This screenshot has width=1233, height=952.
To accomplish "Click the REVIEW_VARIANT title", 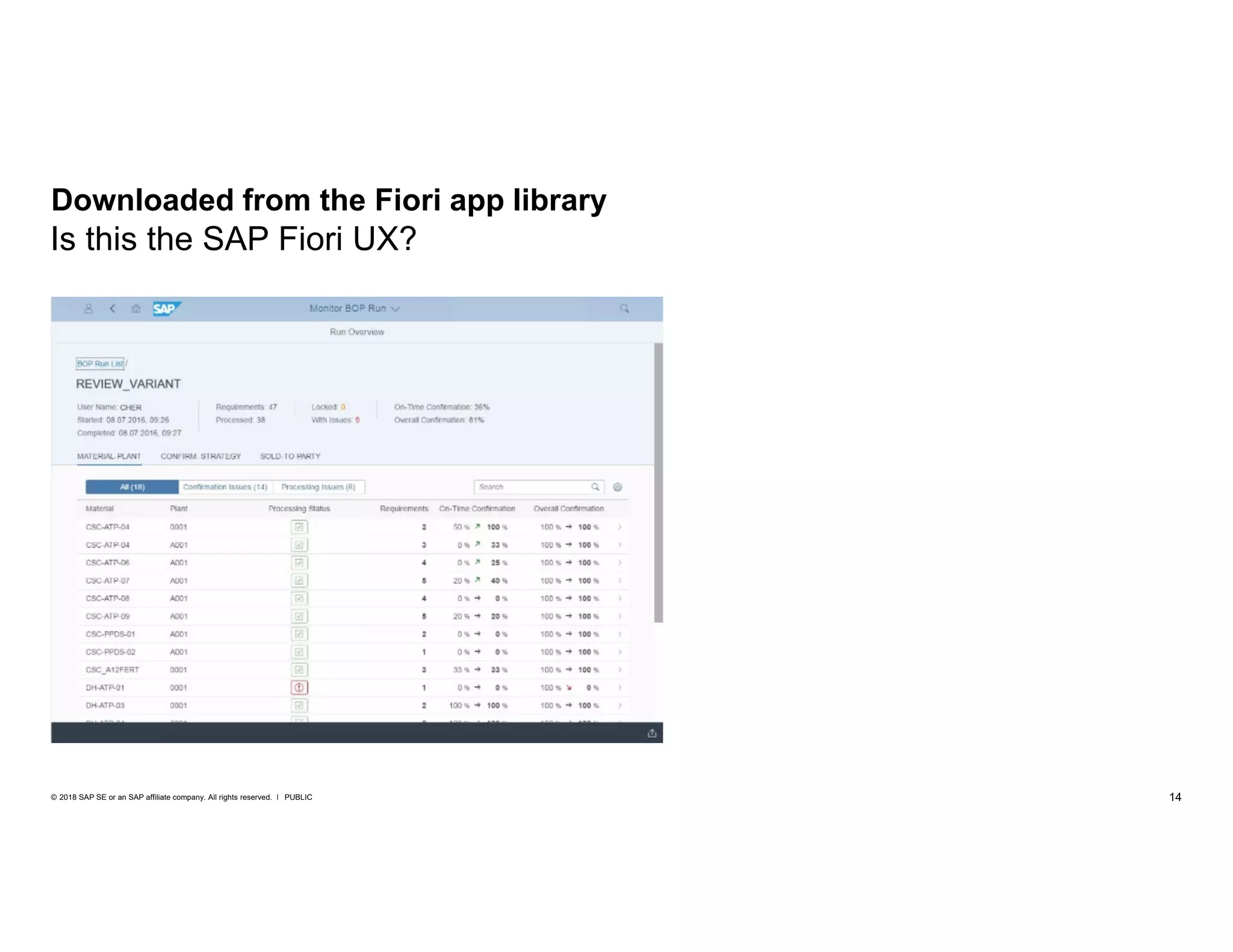I will 128,384.
